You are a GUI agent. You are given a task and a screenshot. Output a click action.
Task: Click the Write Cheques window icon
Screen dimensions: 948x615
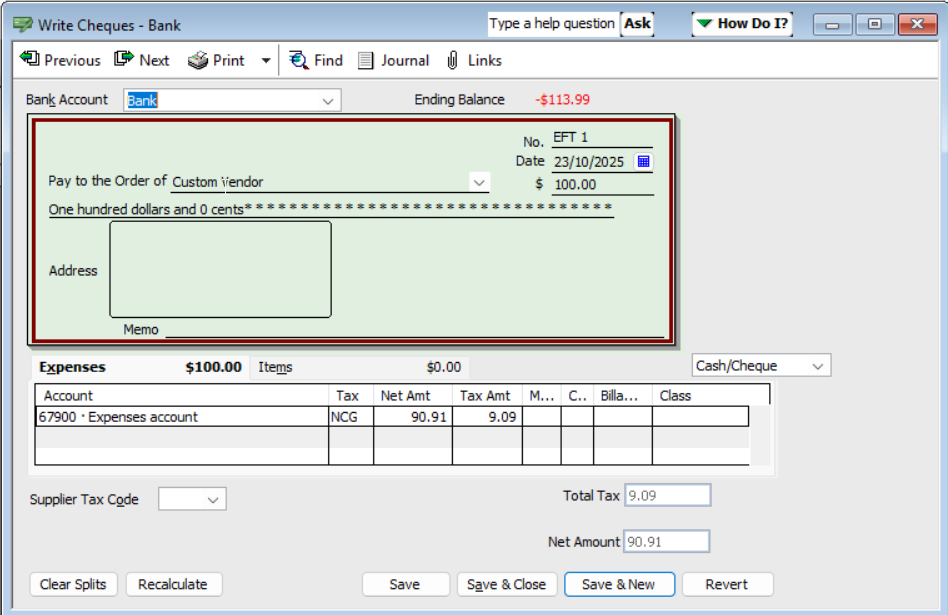[23, 24]
